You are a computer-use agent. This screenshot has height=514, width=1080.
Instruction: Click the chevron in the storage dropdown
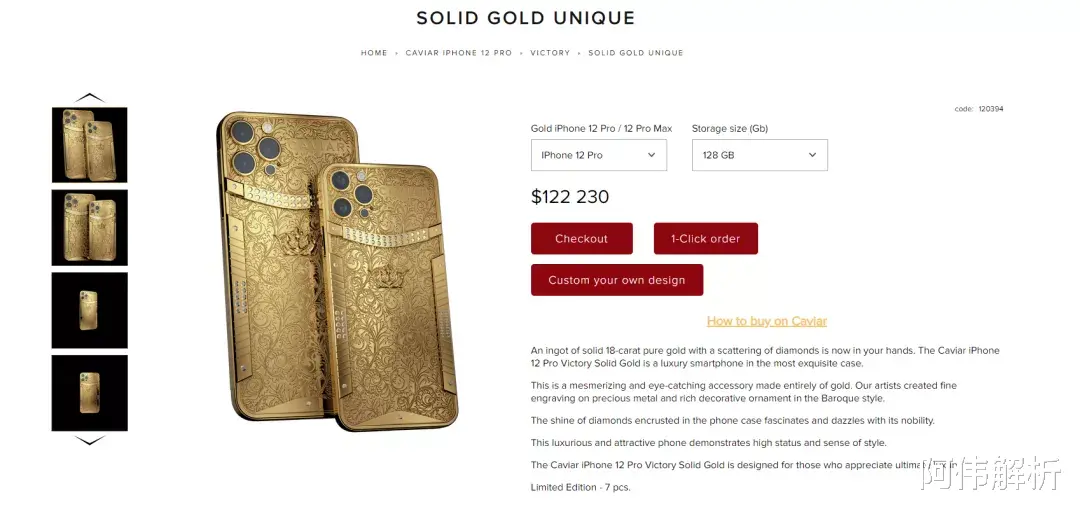[813, 155]
